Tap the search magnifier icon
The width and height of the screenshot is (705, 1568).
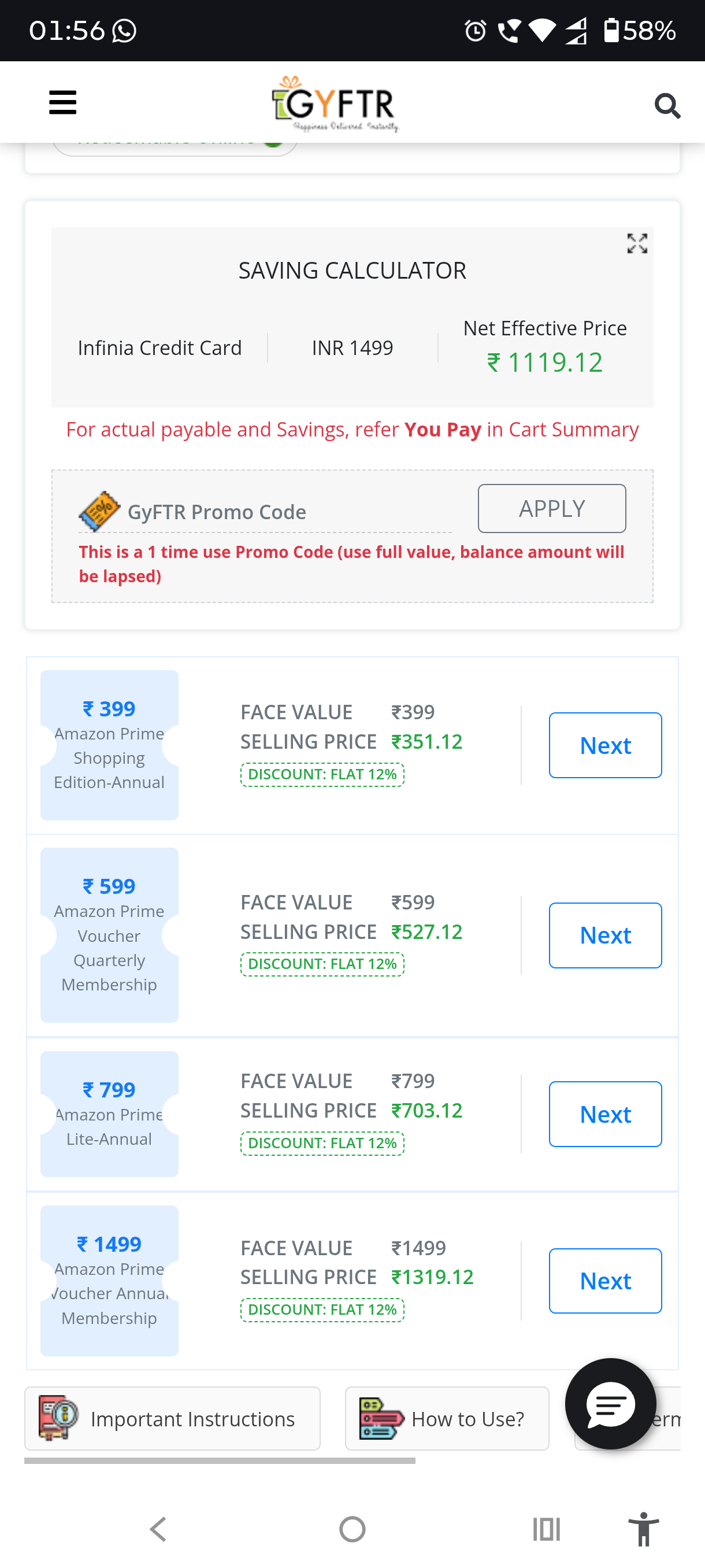click(x=667, y=106)
